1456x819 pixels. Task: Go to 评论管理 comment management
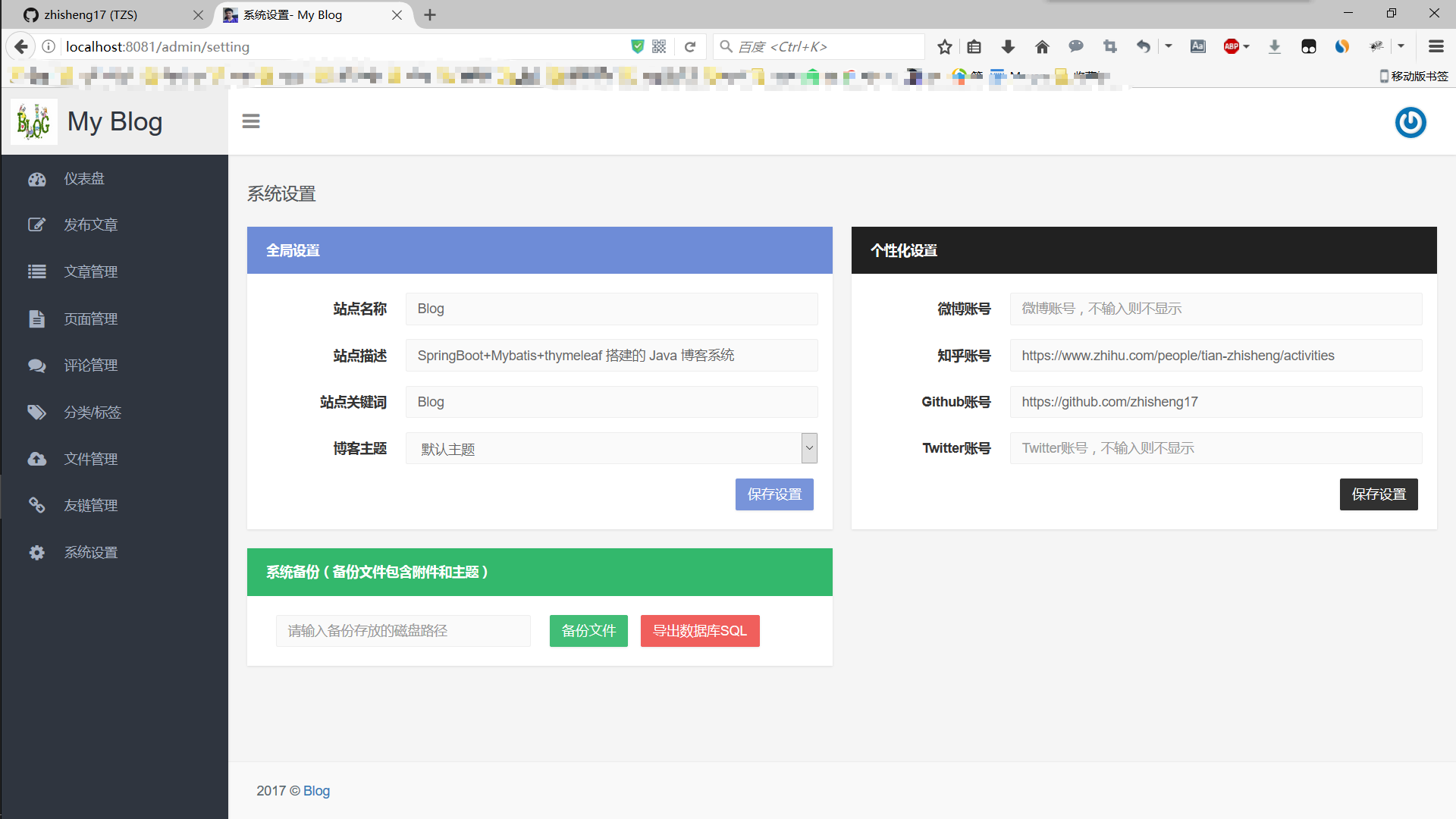(x=90, y=366)
